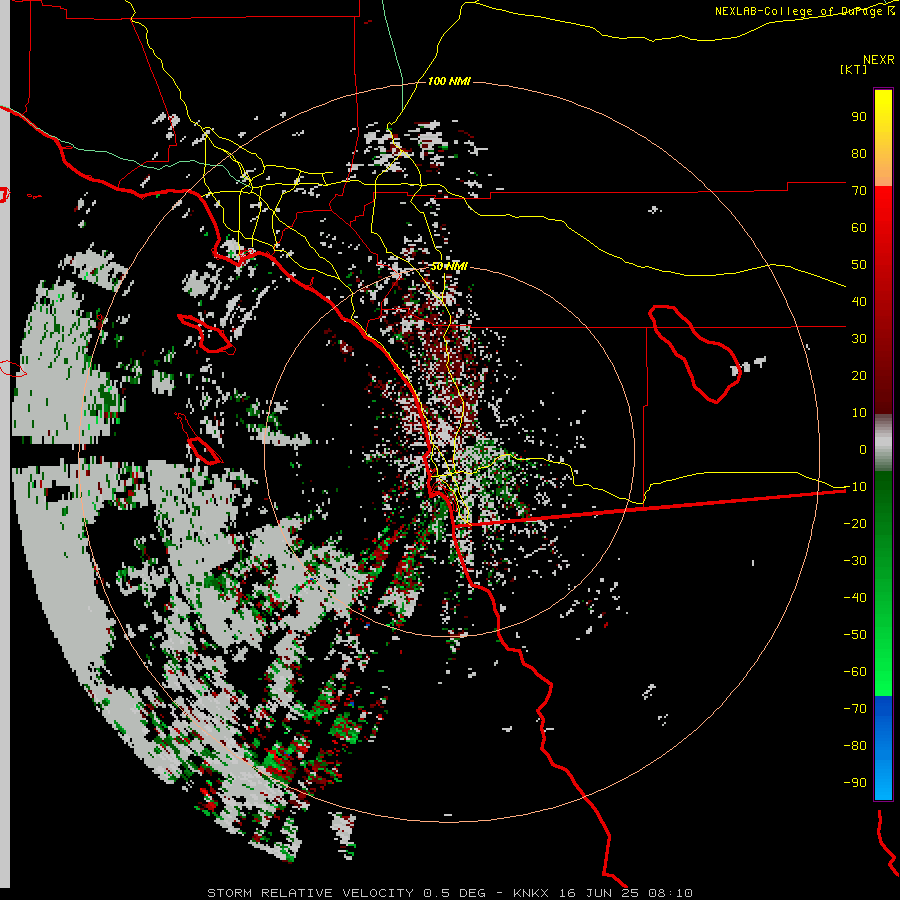The height and width of the screenshot is (900, 900).
Task: Click the red band of the color bar
Action: point(883,300)
